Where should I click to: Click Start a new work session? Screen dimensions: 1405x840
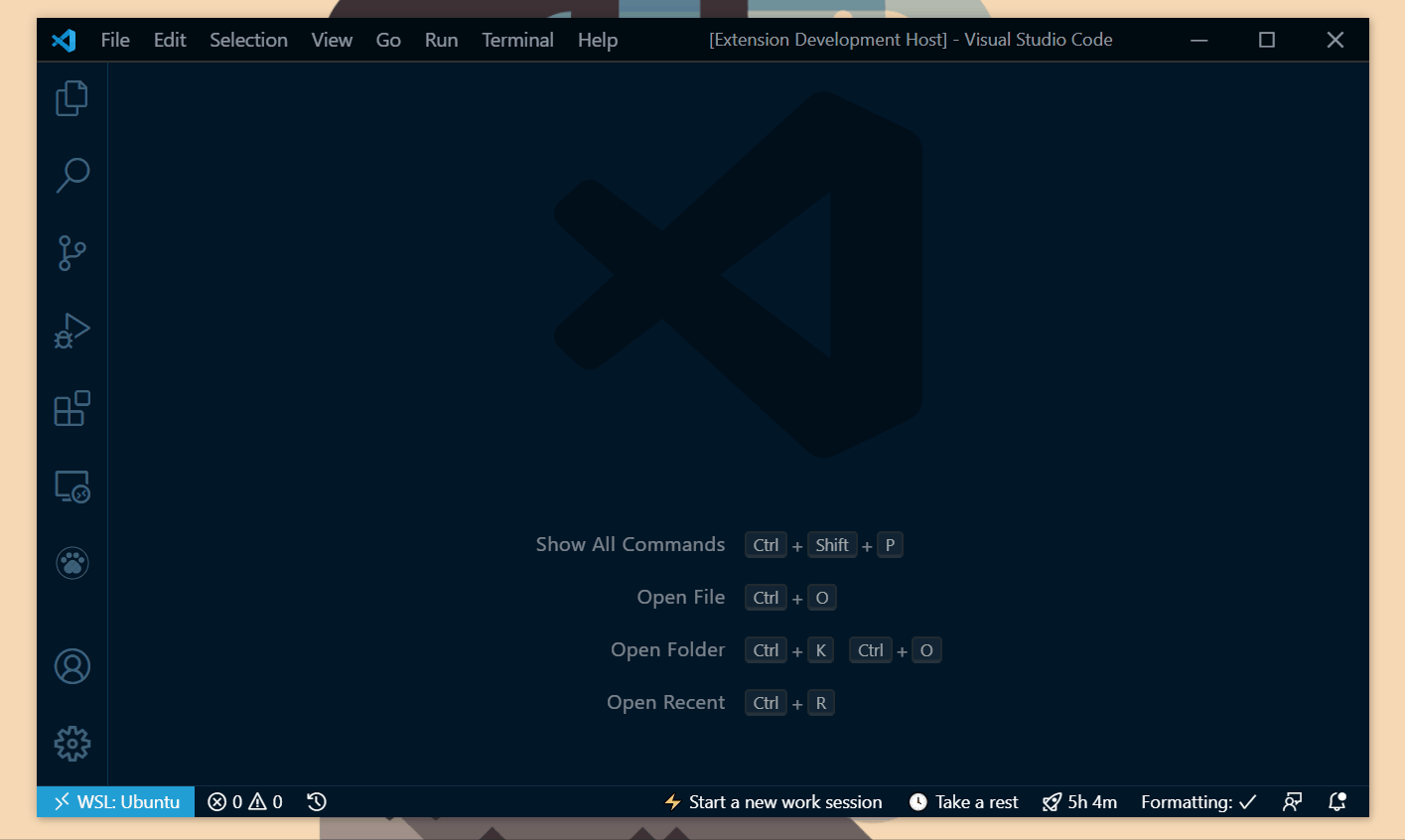(773, 801)
